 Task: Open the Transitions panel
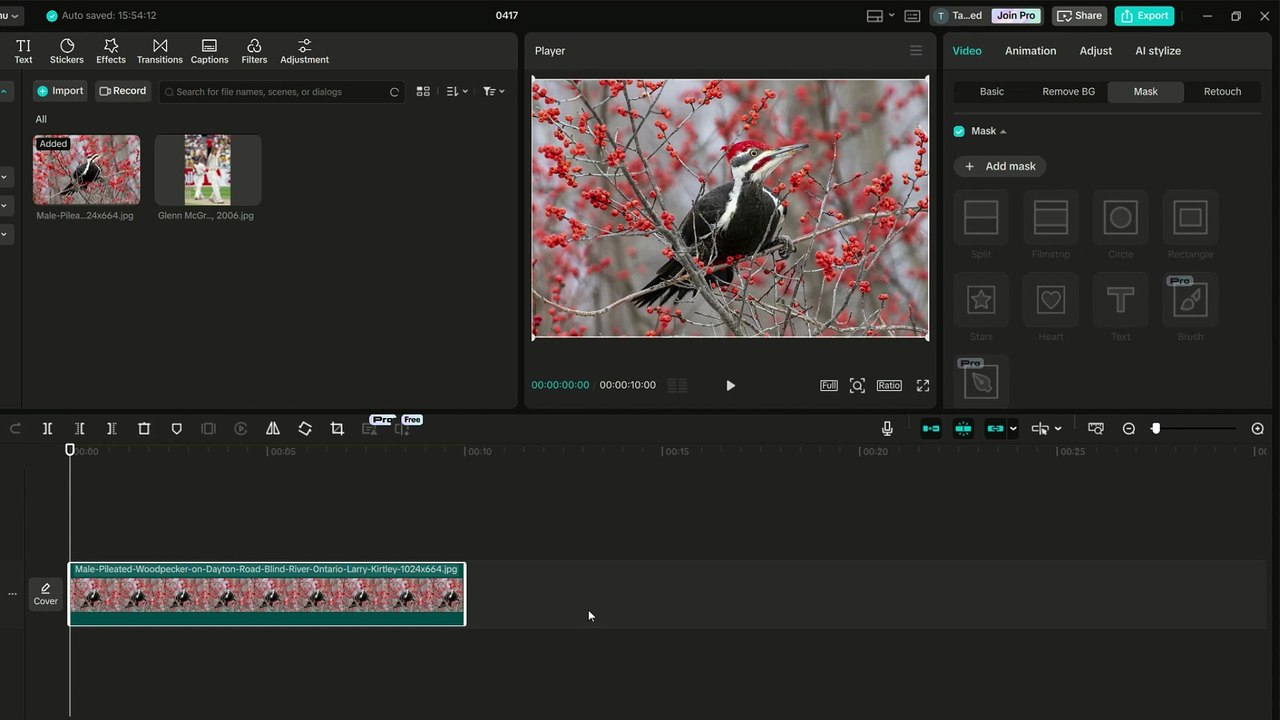(160, 51)
